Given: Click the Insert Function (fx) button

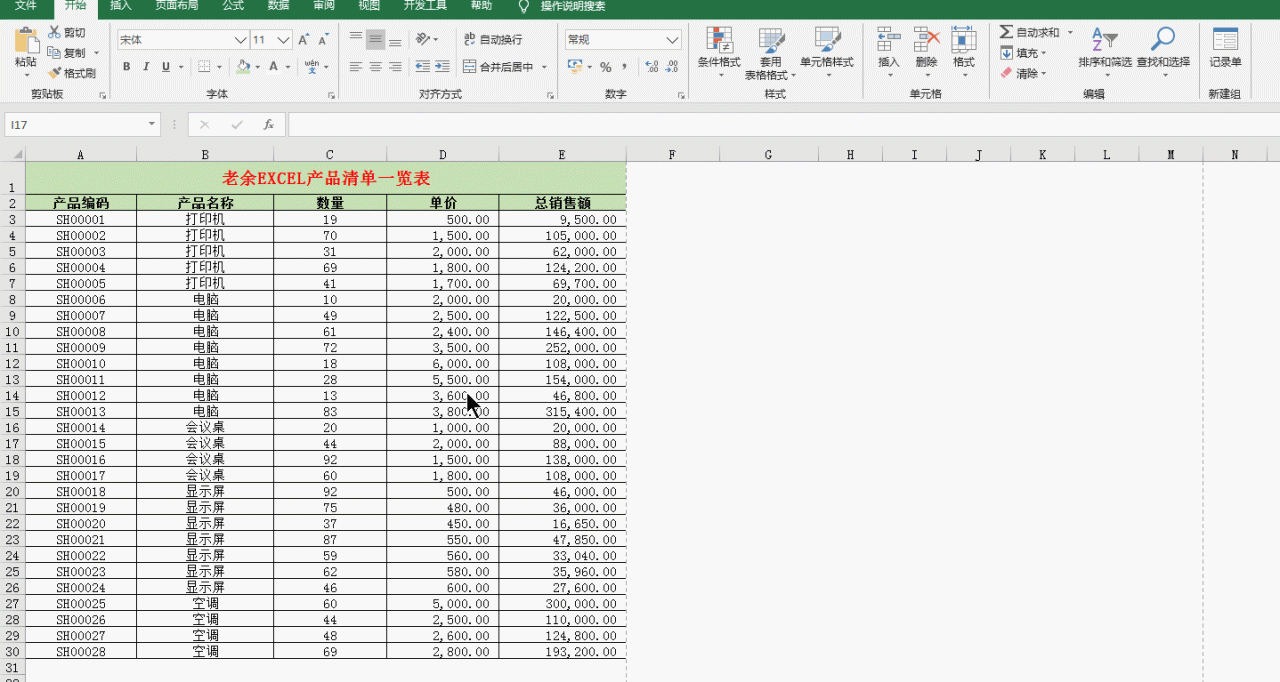Looking at the screenshot, I should [268, 125].
